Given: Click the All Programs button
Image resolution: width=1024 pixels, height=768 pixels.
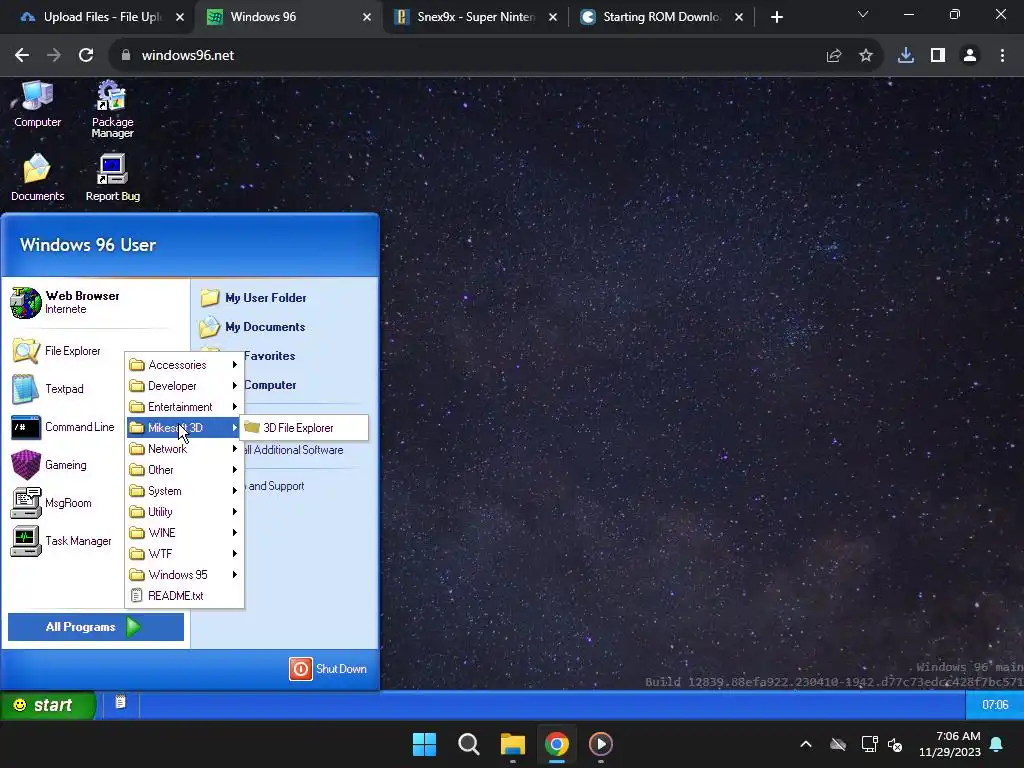Looking at the screenshot, I should point(96,627).
